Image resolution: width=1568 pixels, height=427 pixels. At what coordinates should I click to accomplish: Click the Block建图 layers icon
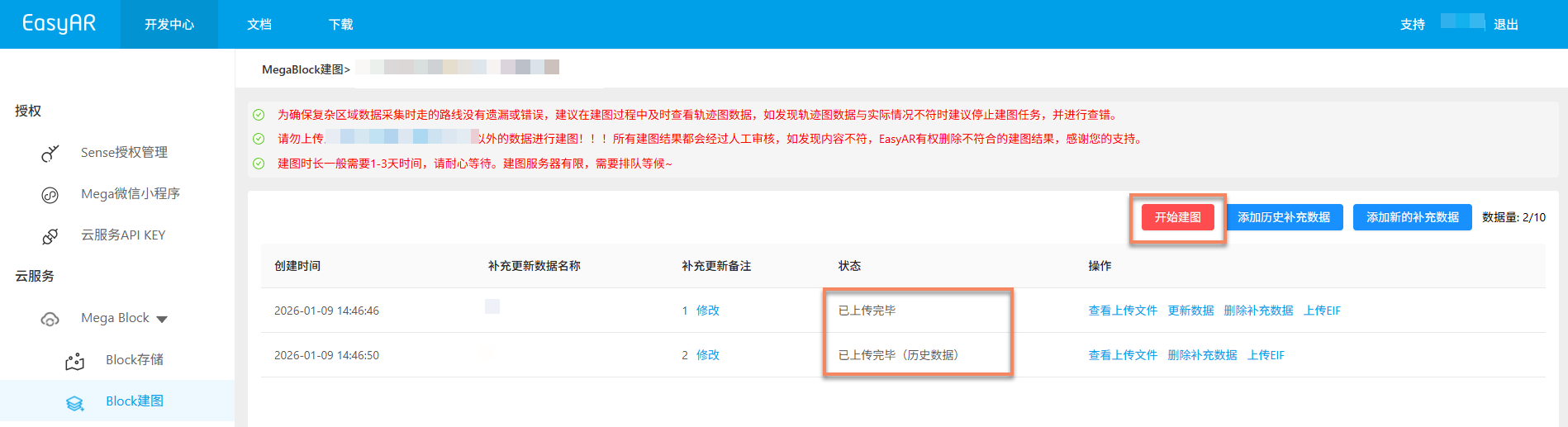[75, 402]
